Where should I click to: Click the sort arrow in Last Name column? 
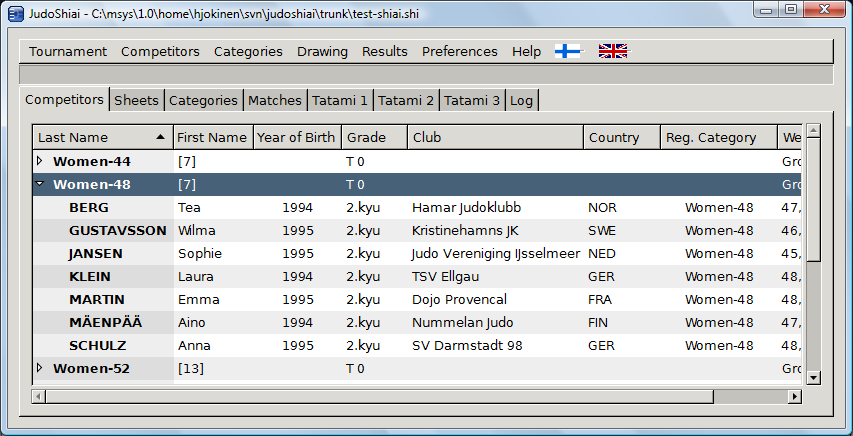click(x=161, y=137)
